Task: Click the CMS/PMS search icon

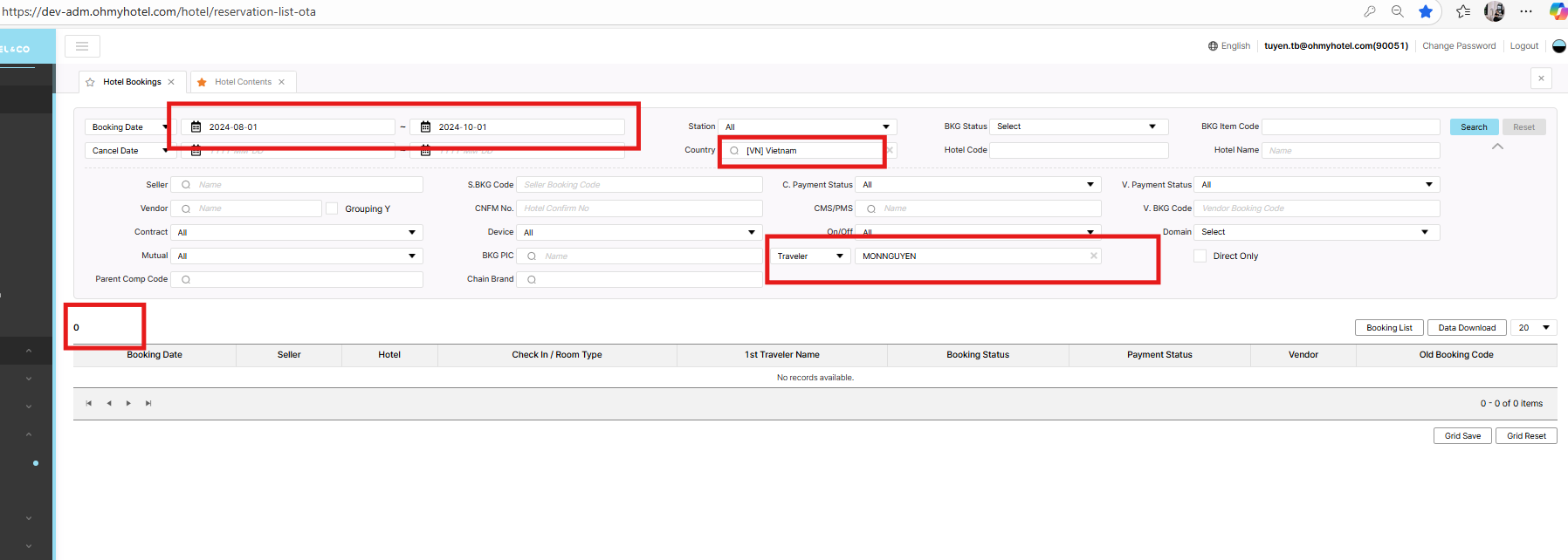Action: click(870, 208)
